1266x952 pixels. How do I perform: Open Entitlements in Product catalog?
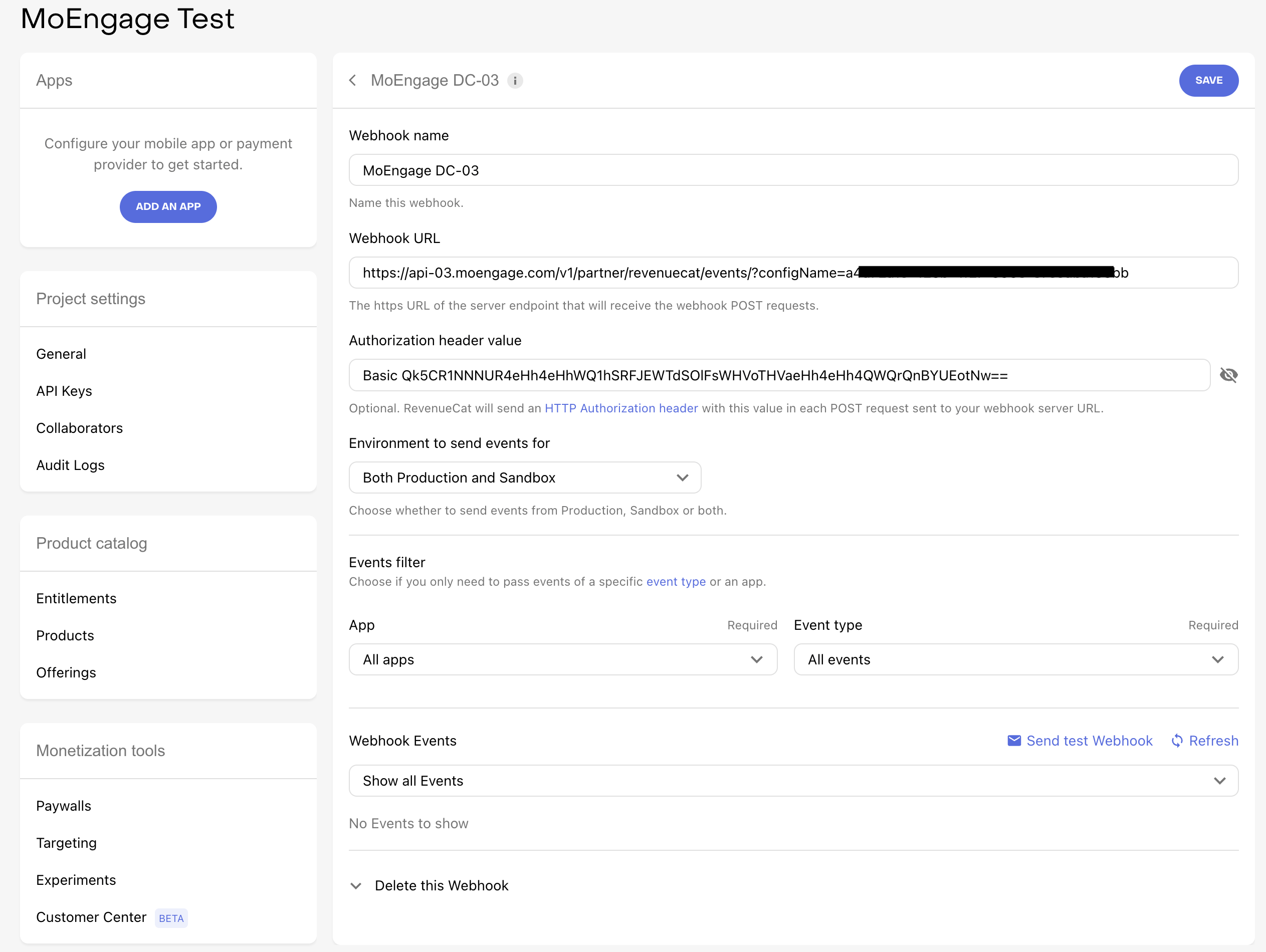click(x=76, y=598)
